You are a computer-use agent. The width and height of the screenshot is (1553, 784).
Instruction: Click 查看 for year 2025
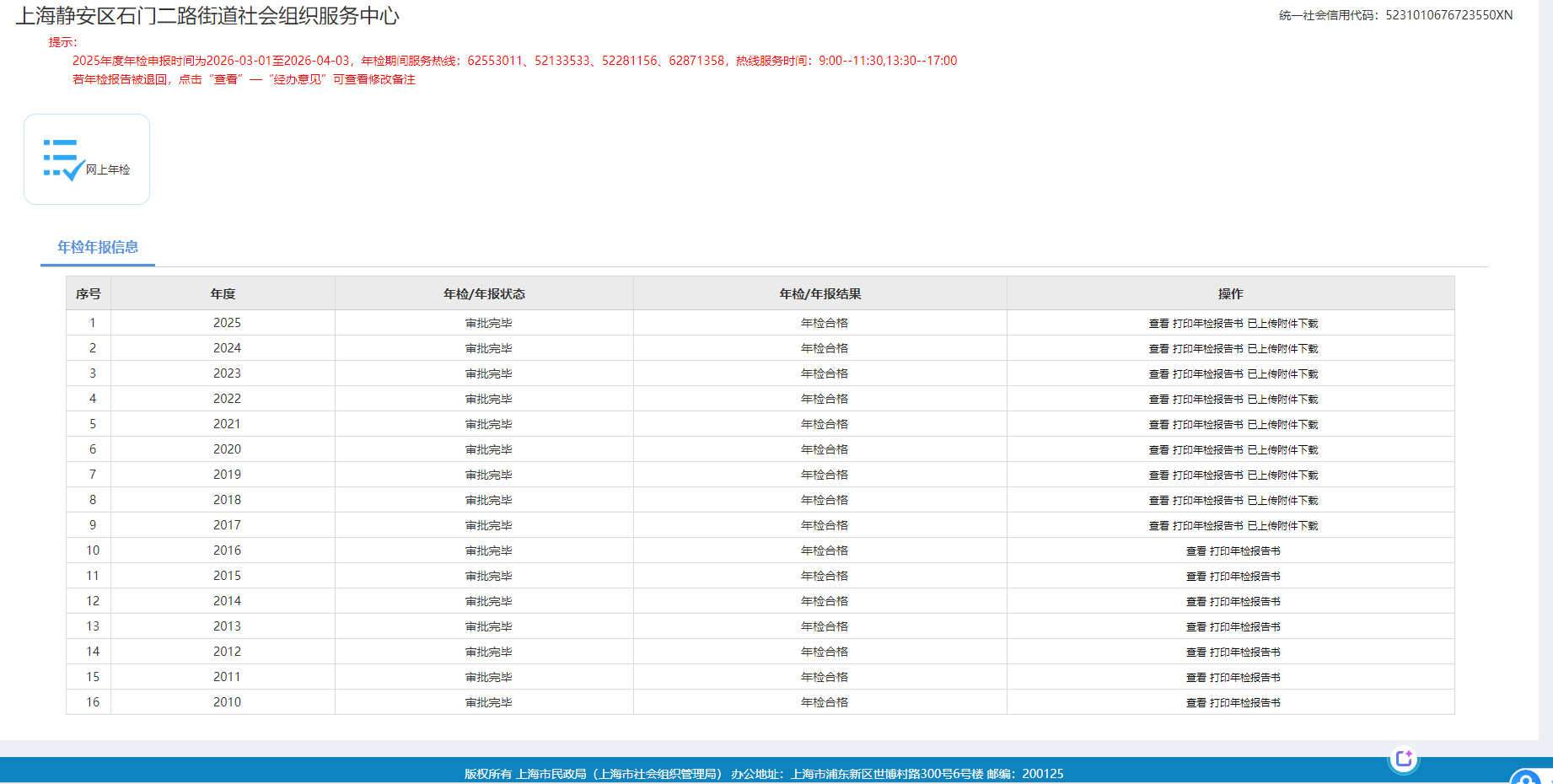point(1158,324)
